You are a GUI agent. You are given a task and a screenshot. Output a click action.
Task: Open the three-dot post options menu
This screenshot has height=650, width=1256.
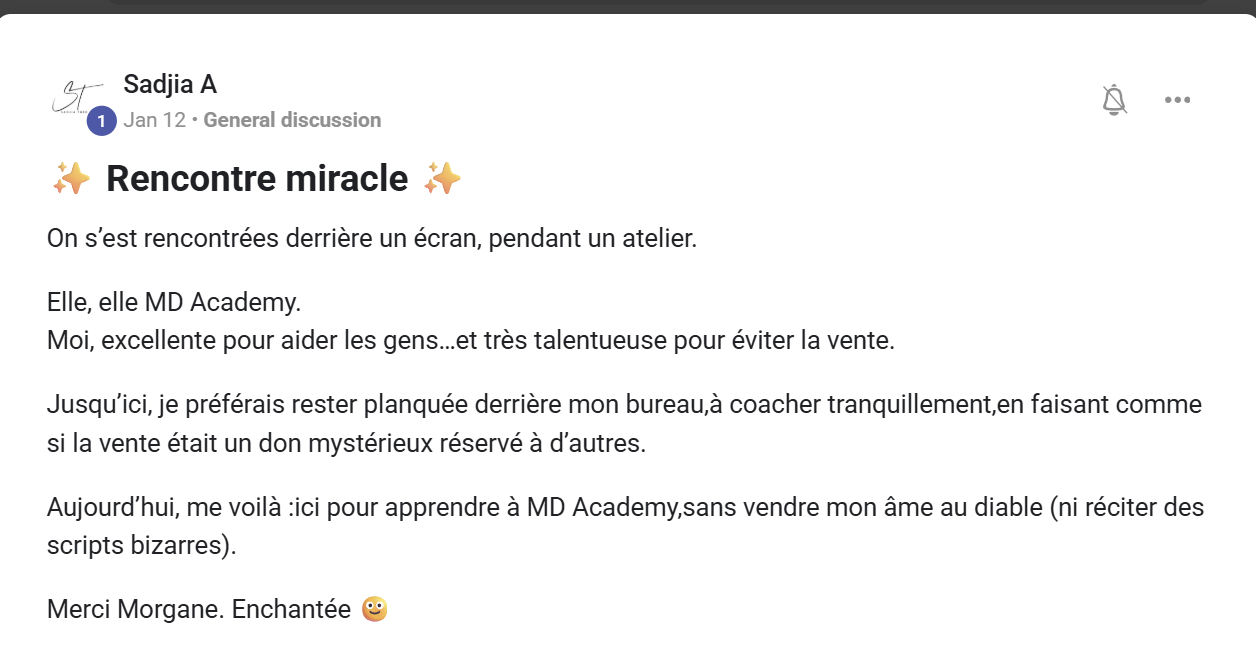click(x=1177, y=100)
